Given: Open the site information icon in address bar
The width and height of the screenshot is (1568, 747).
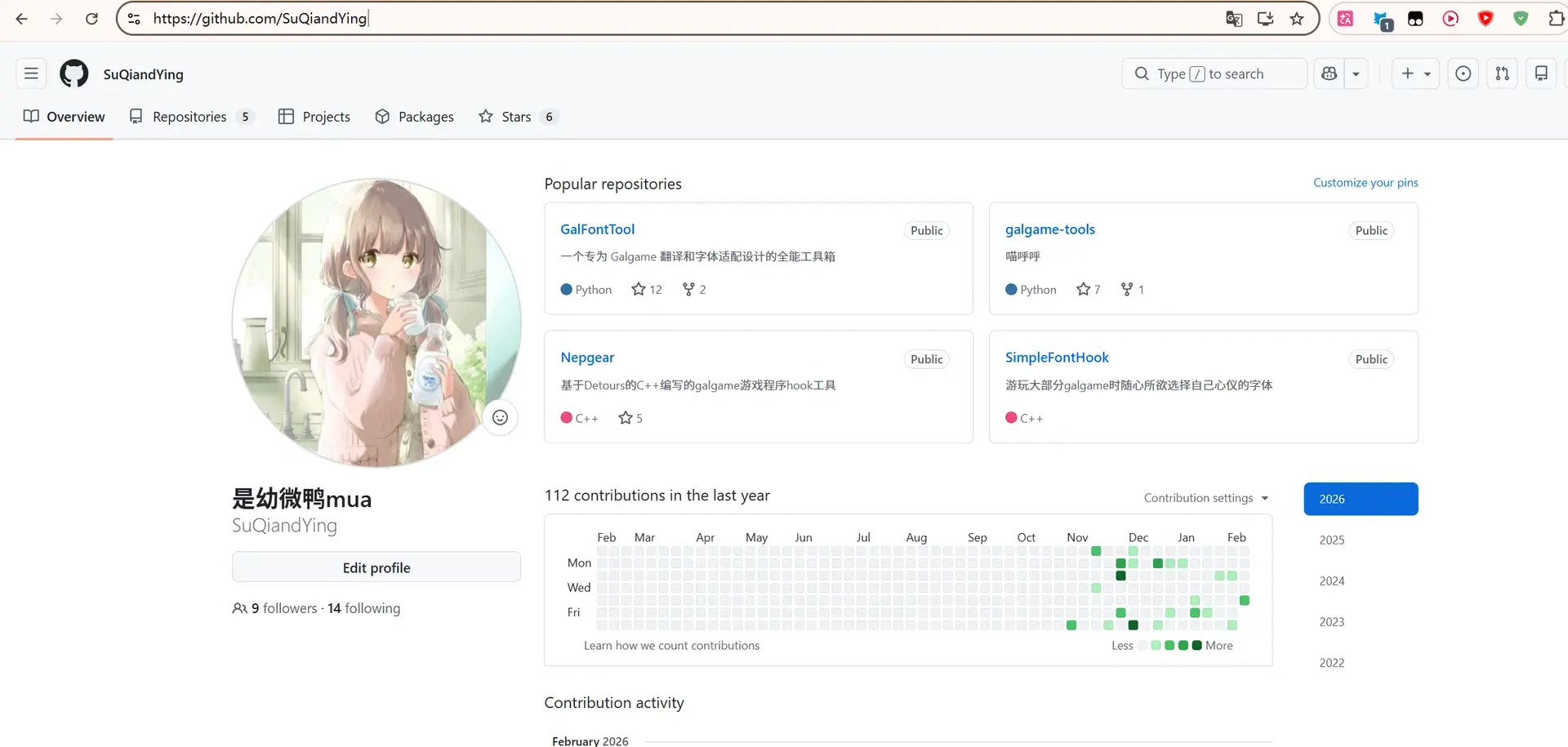Looking at the screenshot, I should (x=135, y=19).
